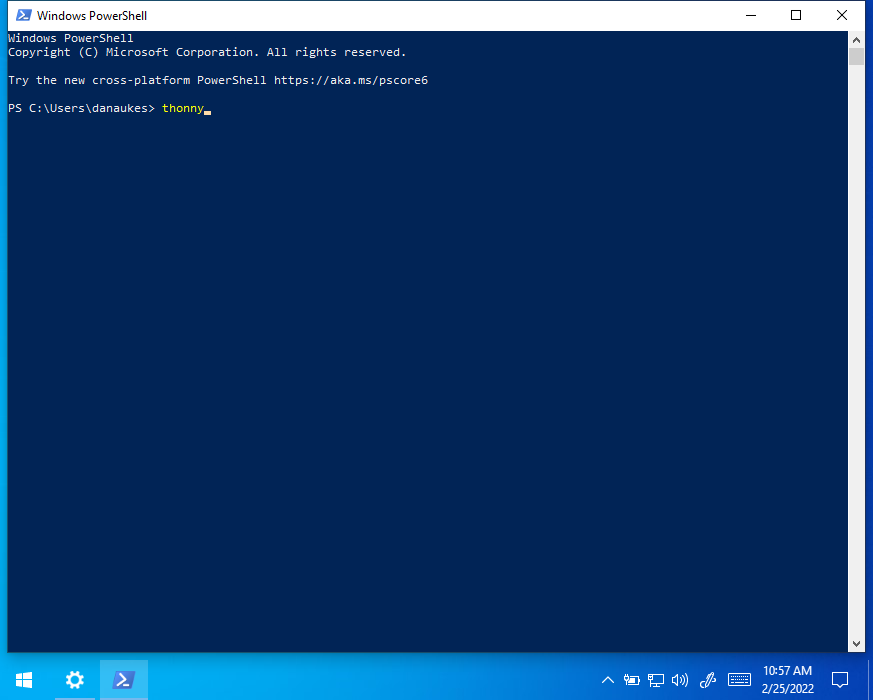Click the typed 'thonny' command text
Viewport: 873px width, 700px height.
pyautogui.click(x=183, y=108)
